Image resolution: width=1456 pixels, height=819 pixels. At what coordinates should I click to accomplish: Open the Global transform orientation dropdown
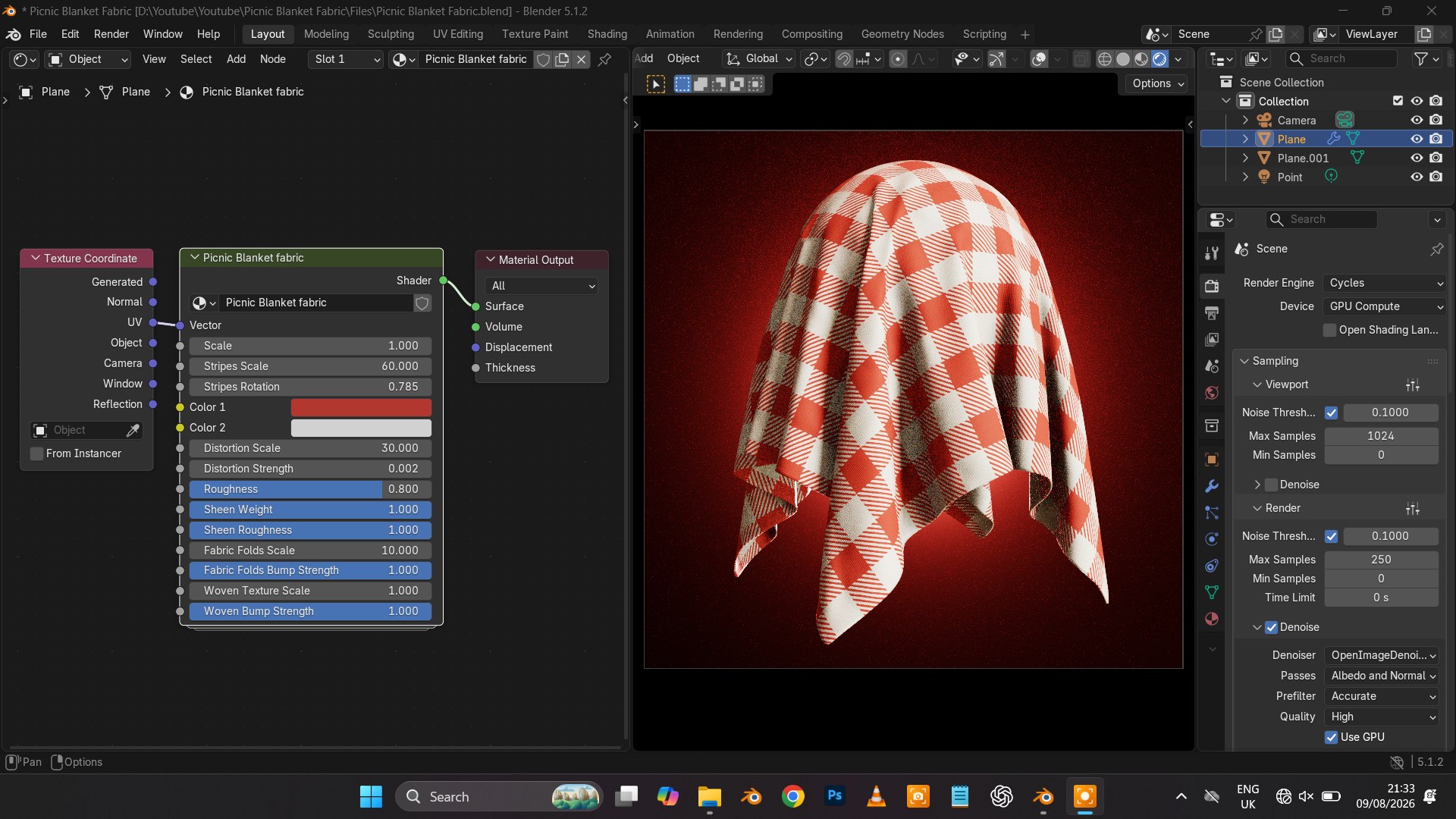coord(758,59)
